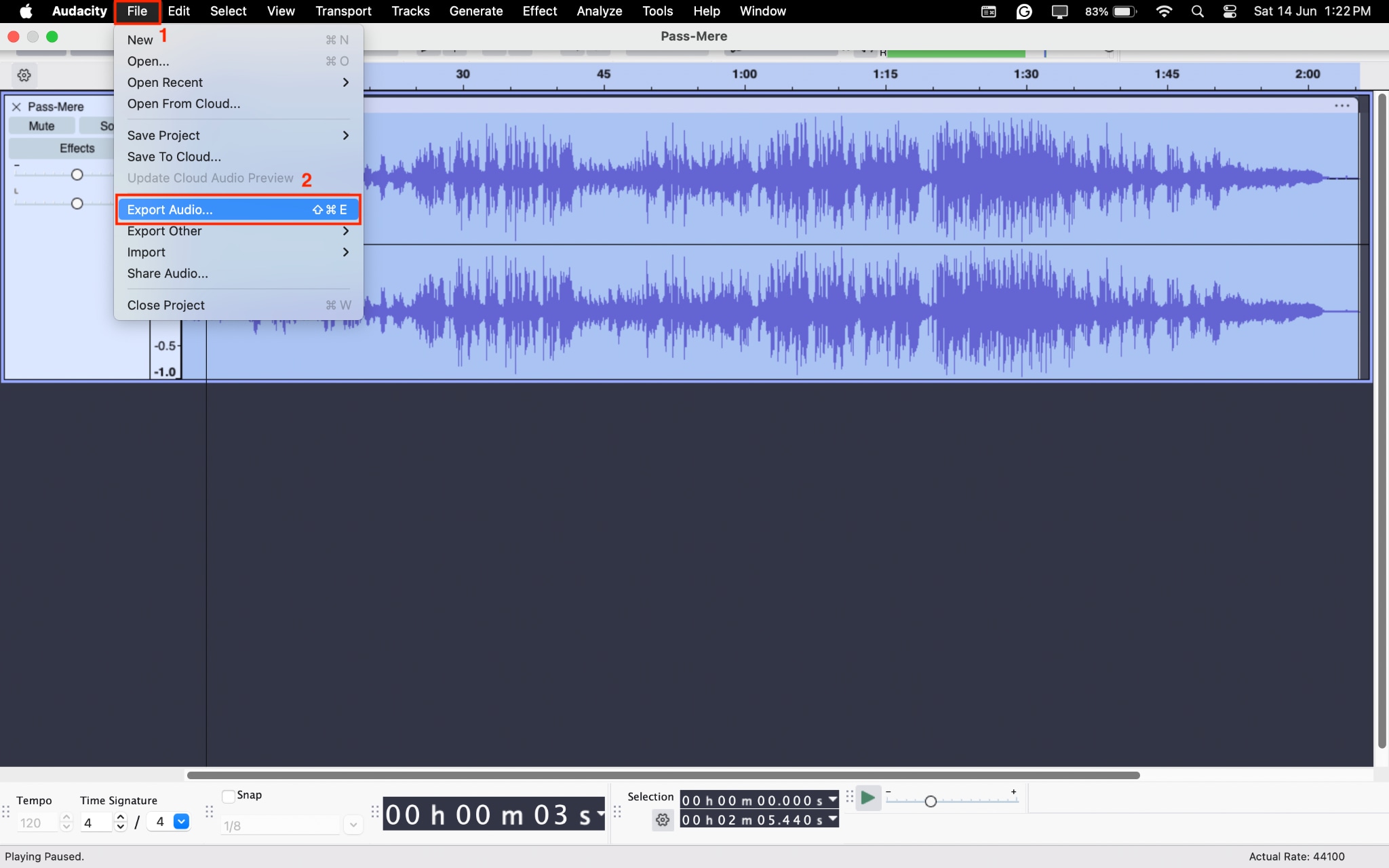Click the horizontal scrollbar at bottom

point(663,775)
